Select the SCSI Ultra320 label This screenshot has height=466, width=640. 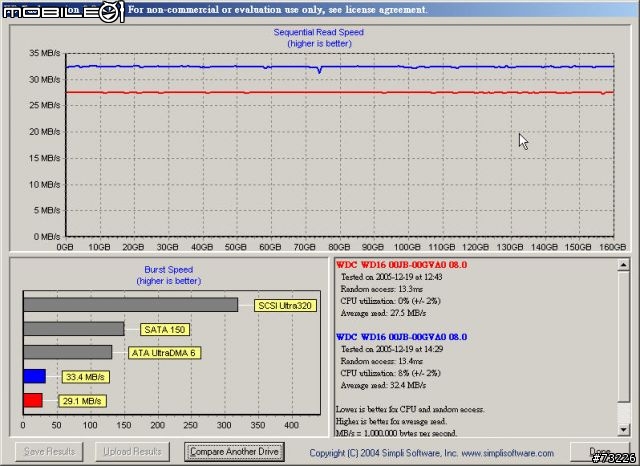pos(285,306)
